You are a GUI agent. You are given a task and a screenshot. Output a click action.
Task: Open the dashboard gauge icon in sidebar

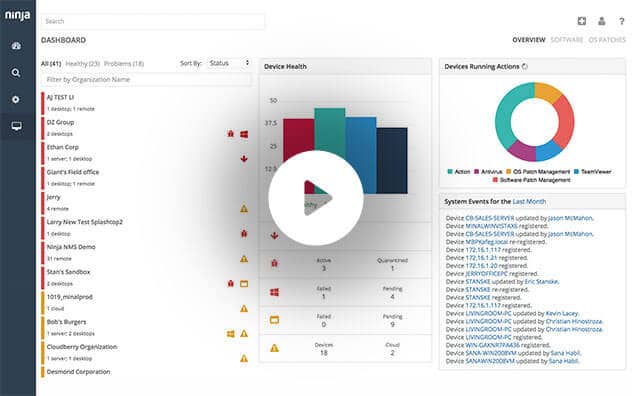(x=16, y=46)
